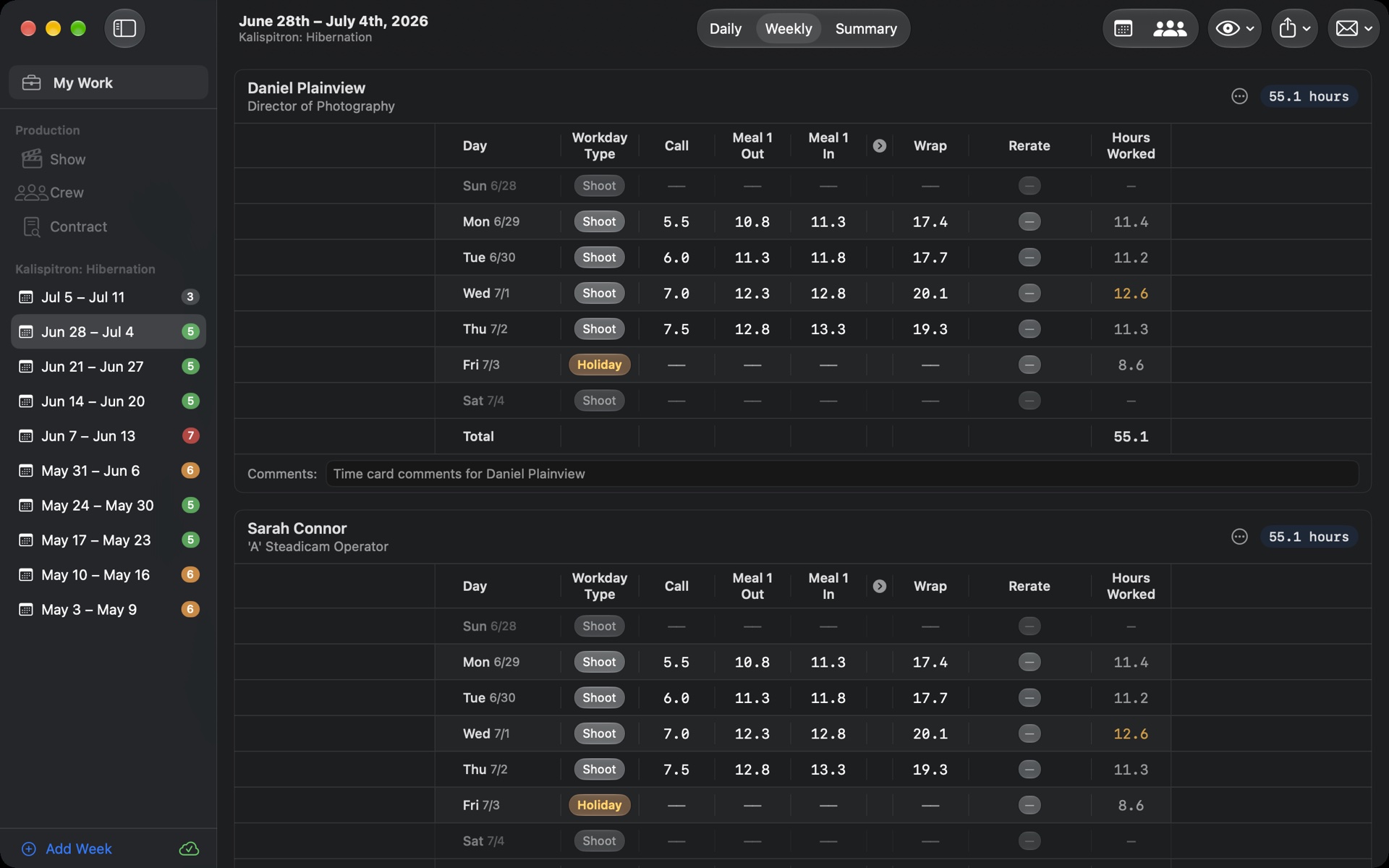The image size is (1389, 868).
Task: Toggle Rerate for Sarah's Thu 7/2 row
Action: pyautogui.click(x=1029, y=770)
